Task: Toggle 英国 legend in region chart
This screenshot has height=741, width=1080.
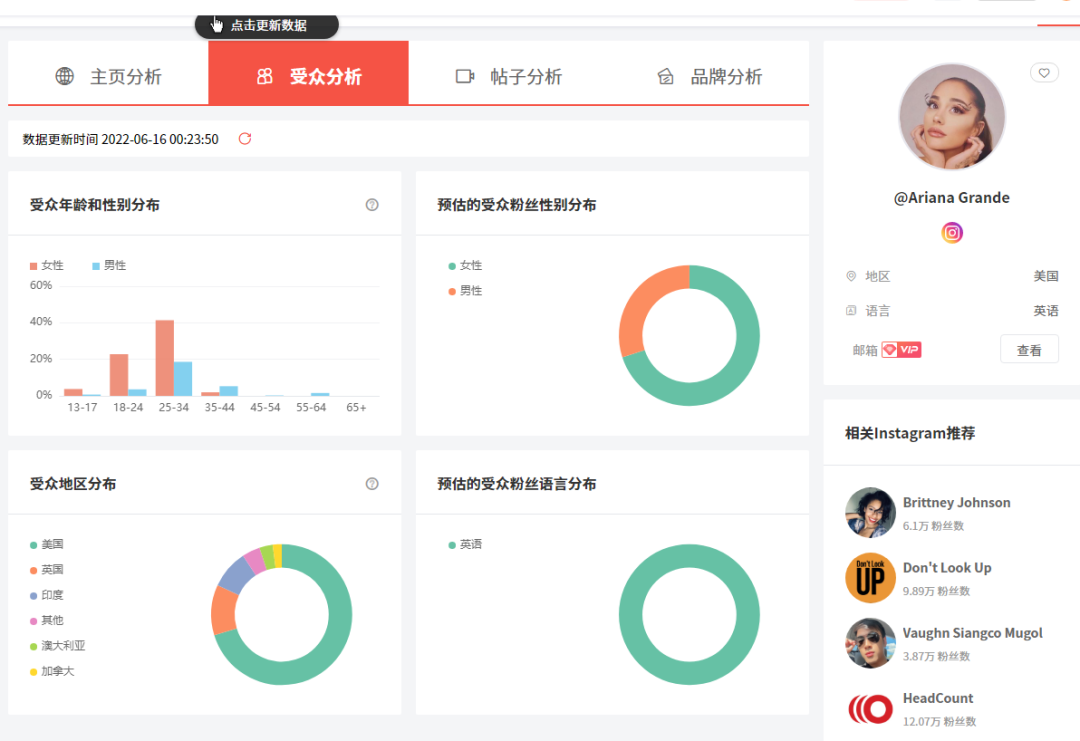Action: coord(47,570)
